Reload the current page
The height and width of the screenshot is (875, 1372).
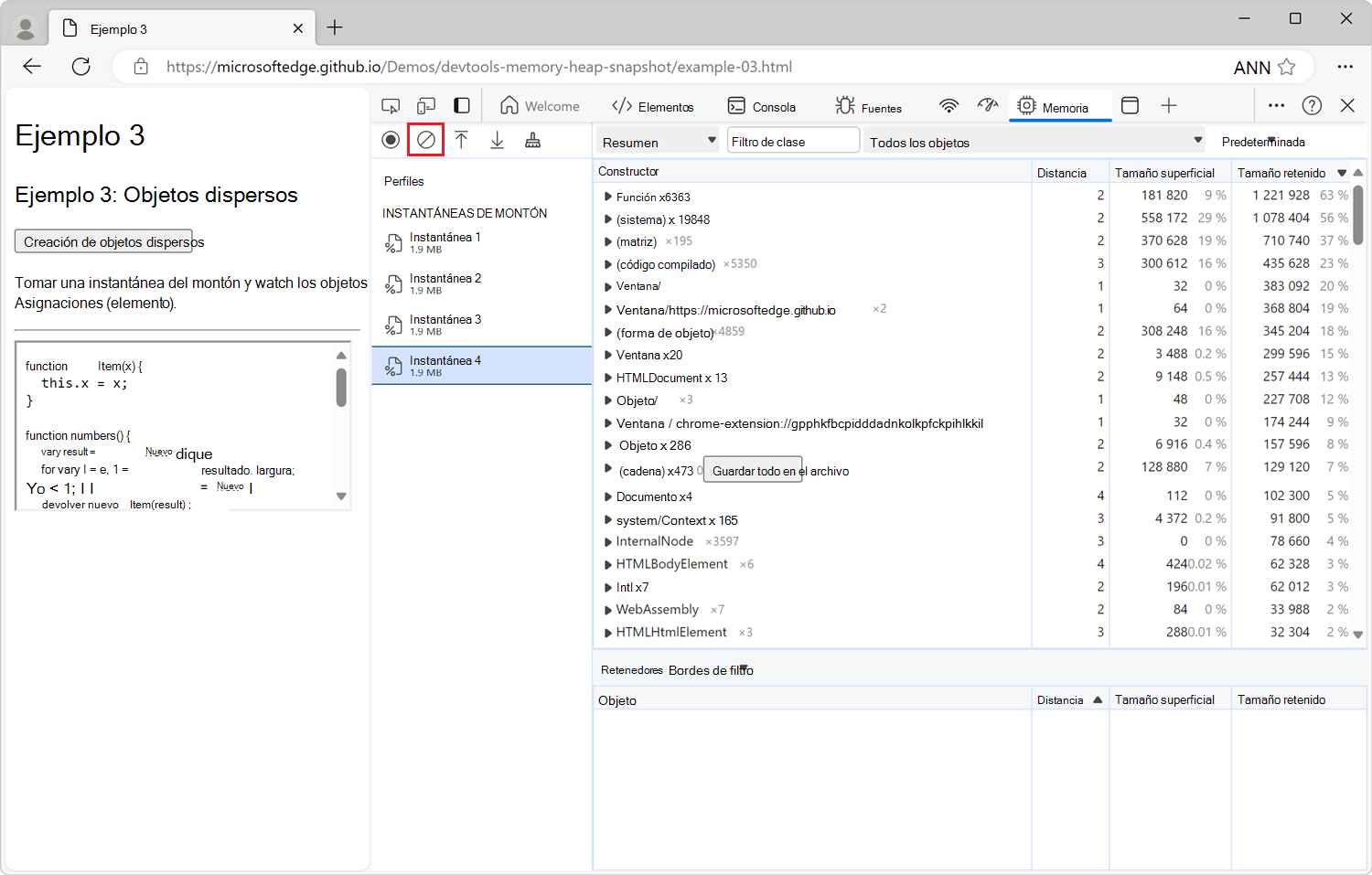point(81,66)
